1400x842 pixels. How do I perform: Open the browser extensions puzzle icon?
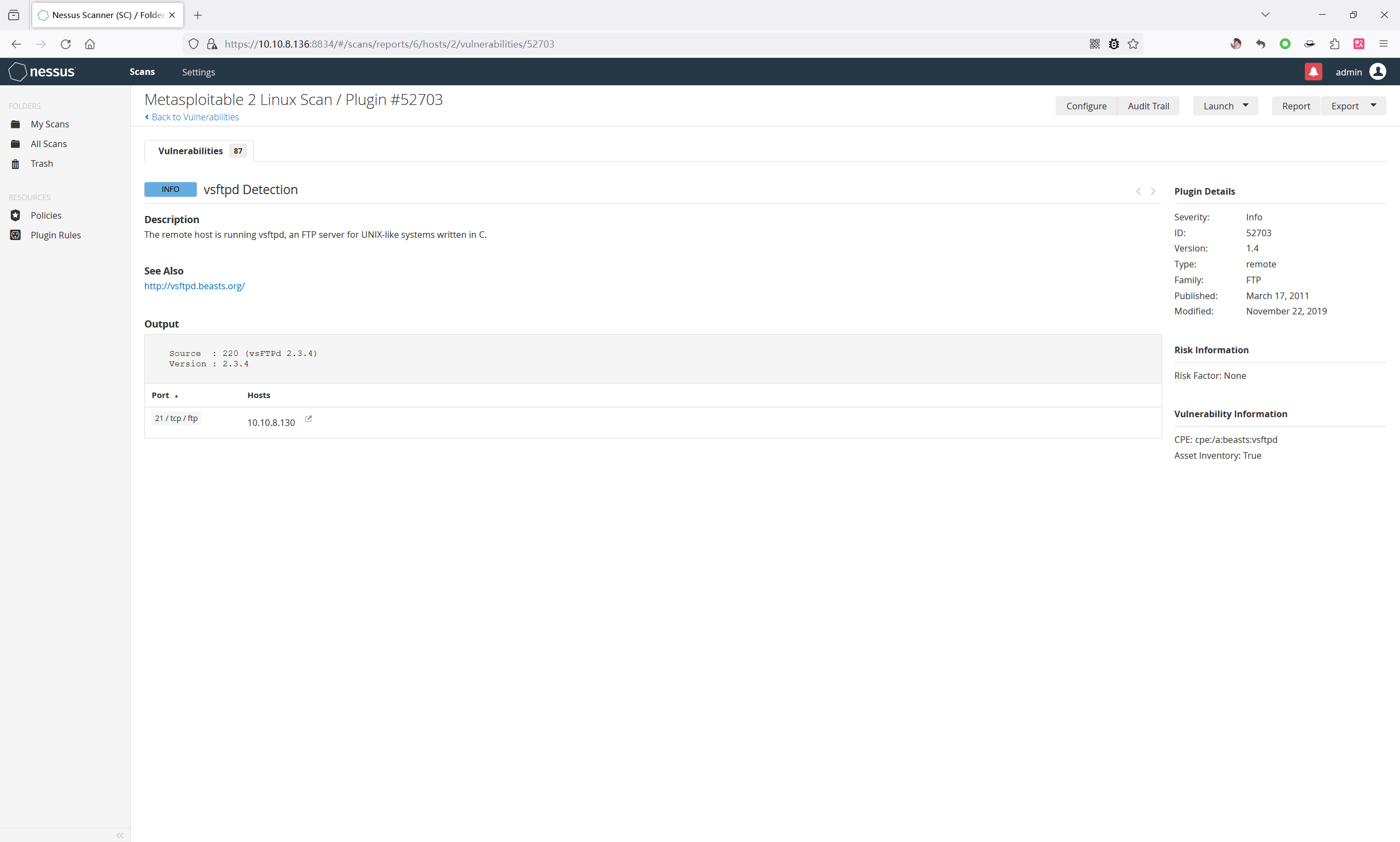[1334, 44]
